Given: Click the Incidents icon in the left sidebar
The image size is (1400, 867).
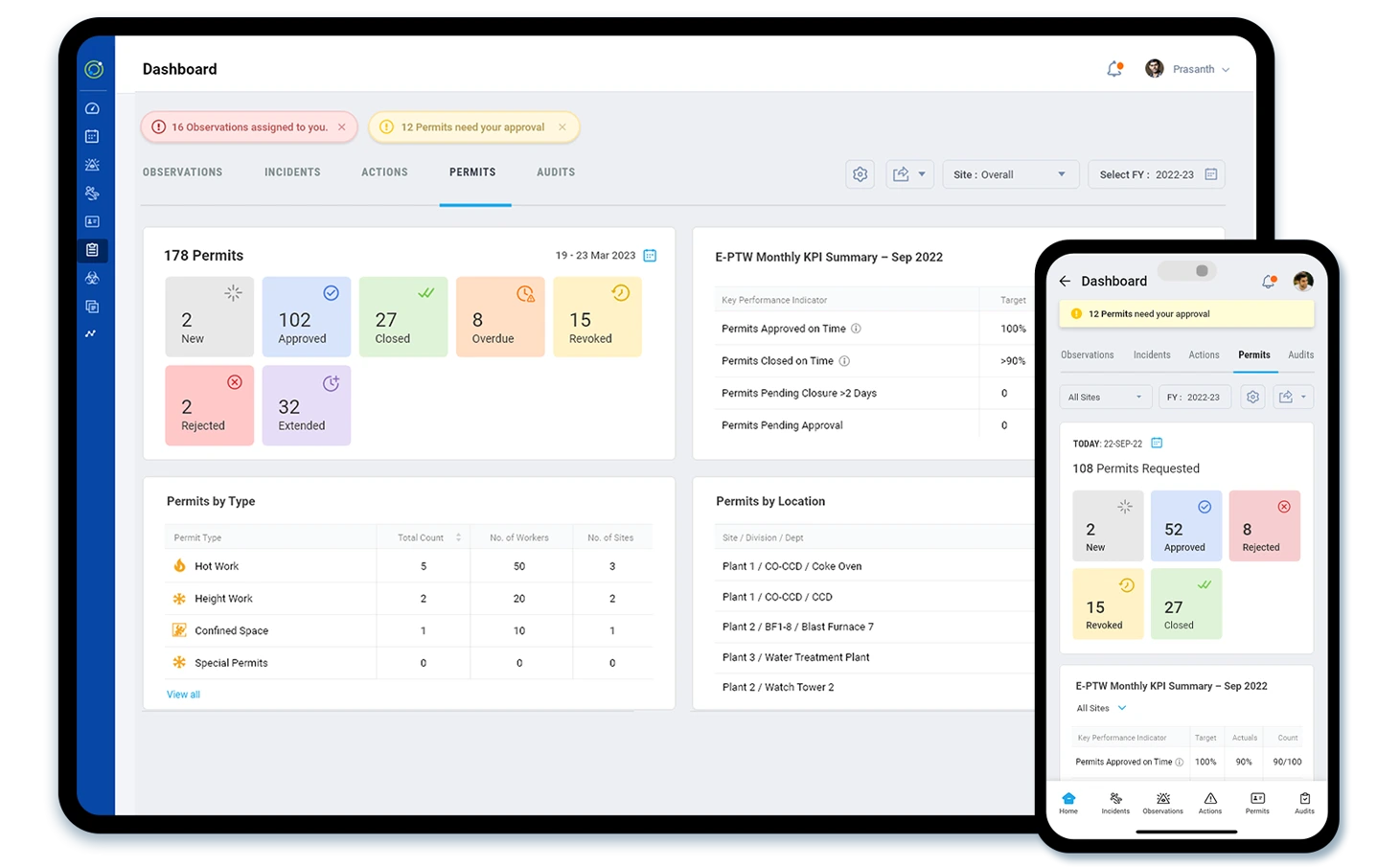Looking at the screenshot, I should [92, 193].
